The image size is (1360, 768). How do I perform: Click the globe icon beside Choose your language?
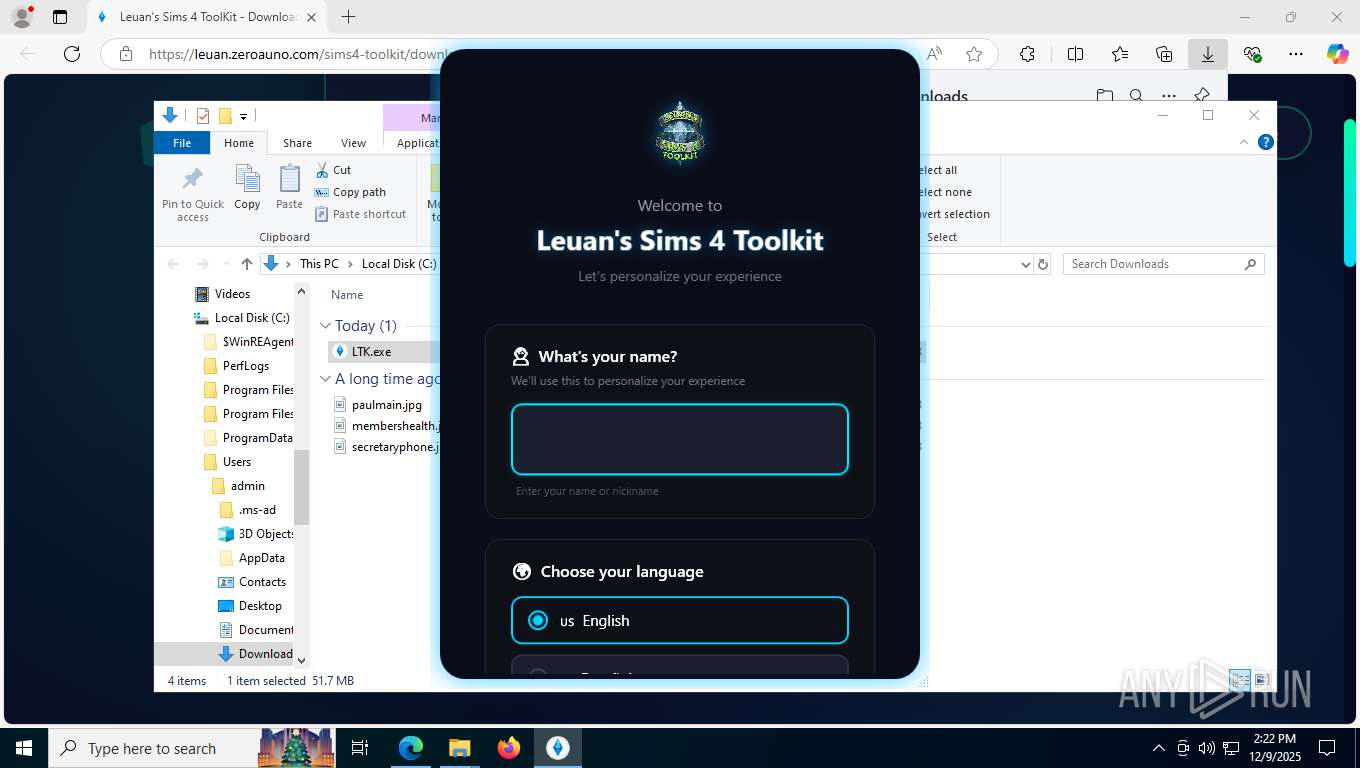(521, 571)
